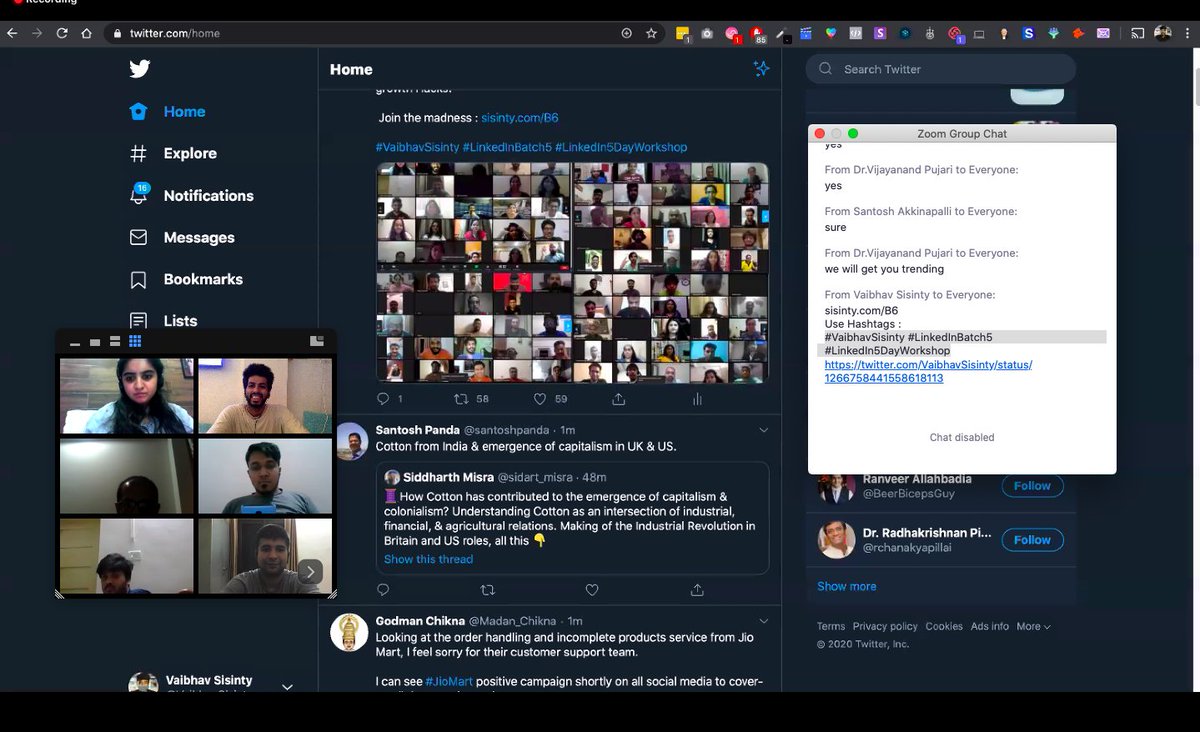
Task: Open Notifications using the bell icon
Action: click(139, 195)
